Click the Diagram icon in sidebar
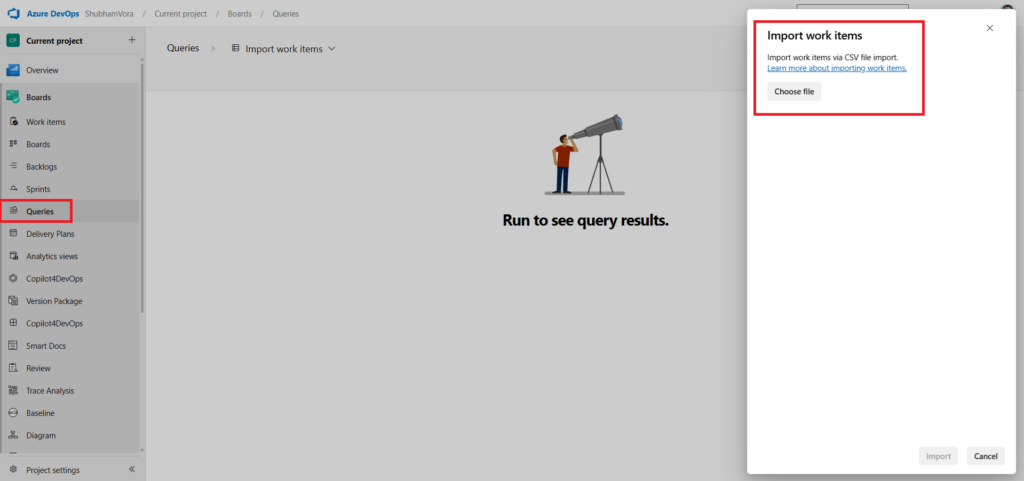The image size is (1024, 481). [x=13, y=435]
